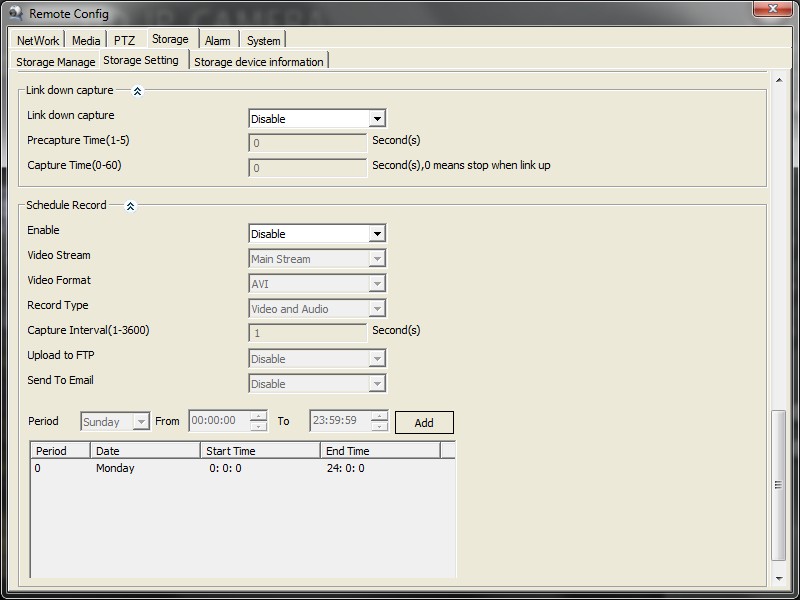
Task: Click the Date column header
Action: [145, 451]
